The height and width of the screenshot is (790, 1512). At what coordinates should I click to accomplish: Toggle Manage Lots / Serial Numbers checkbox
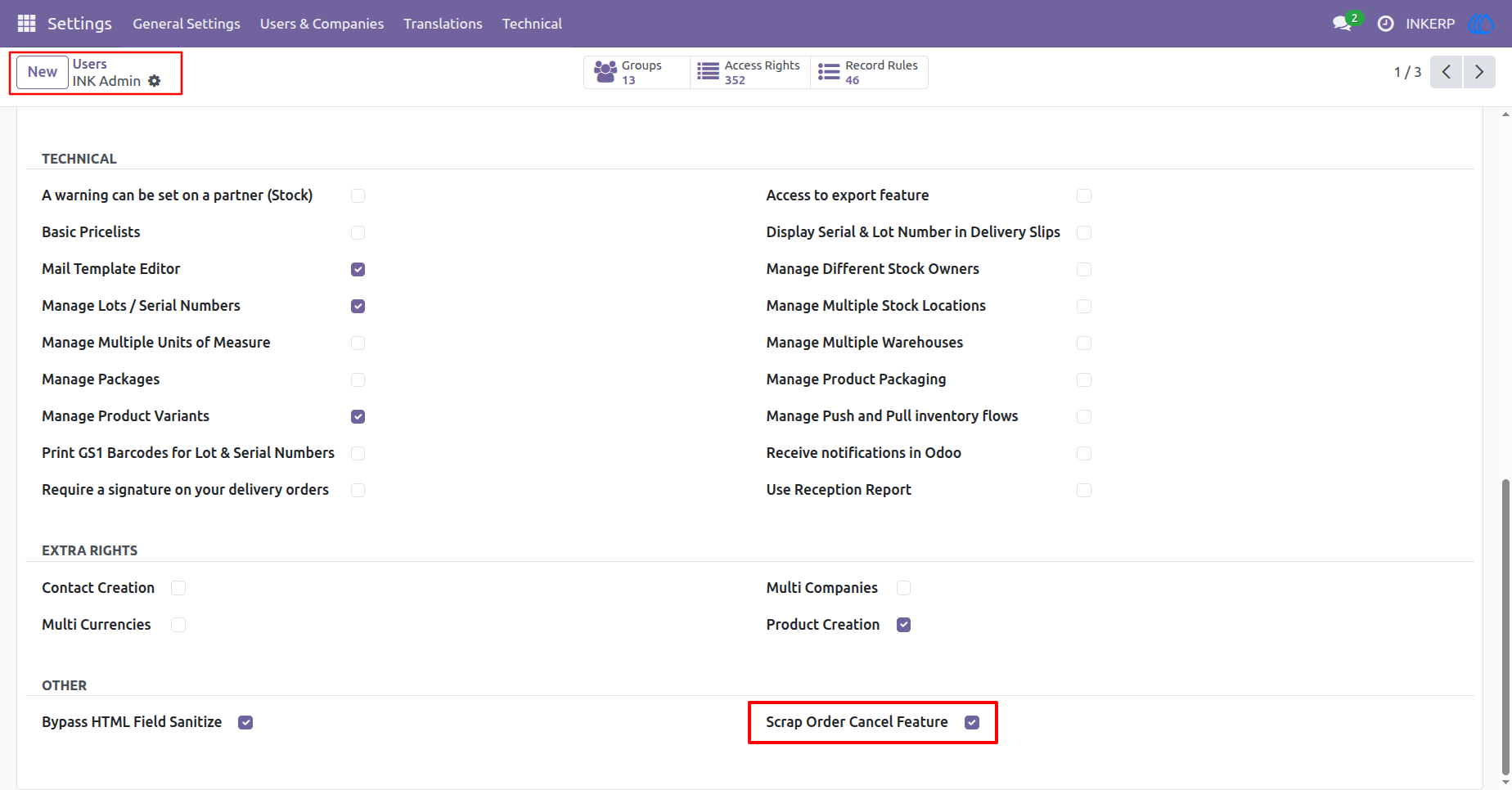(x=358, y=306)
